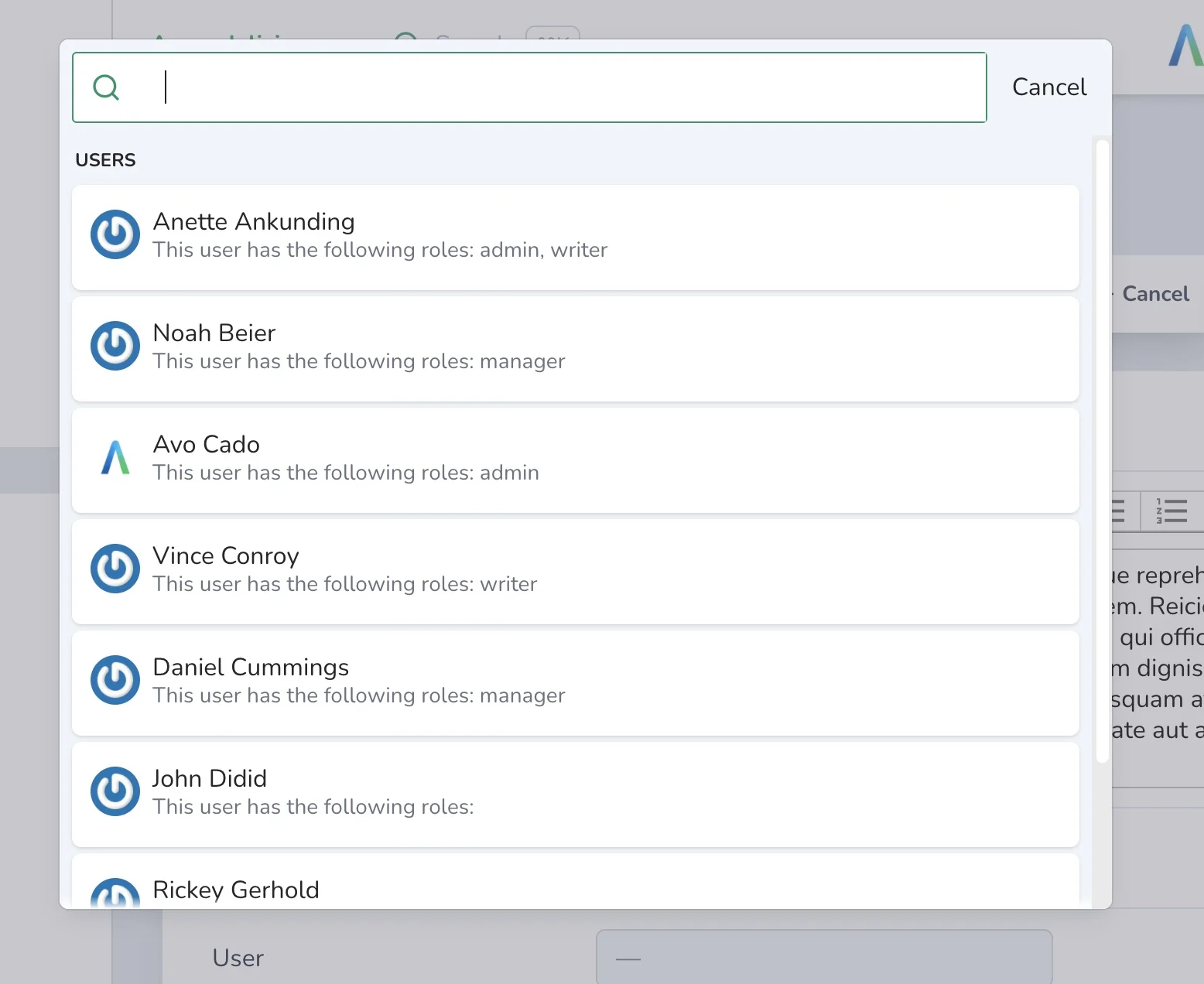Click the numbered list toolbar icon
Viewport: 1204px width, 984px height.
point(1172,511)
